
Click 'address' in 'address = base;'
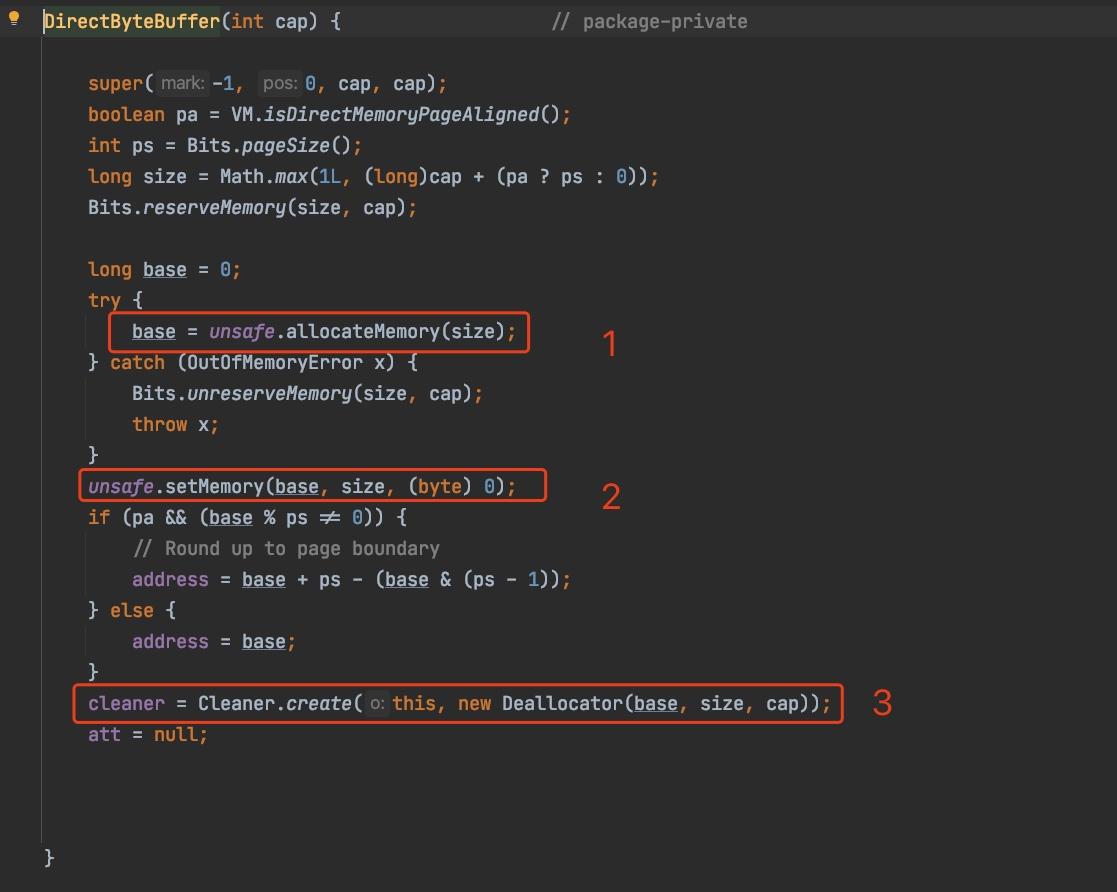pyautogui.click(x=170, y=642)
